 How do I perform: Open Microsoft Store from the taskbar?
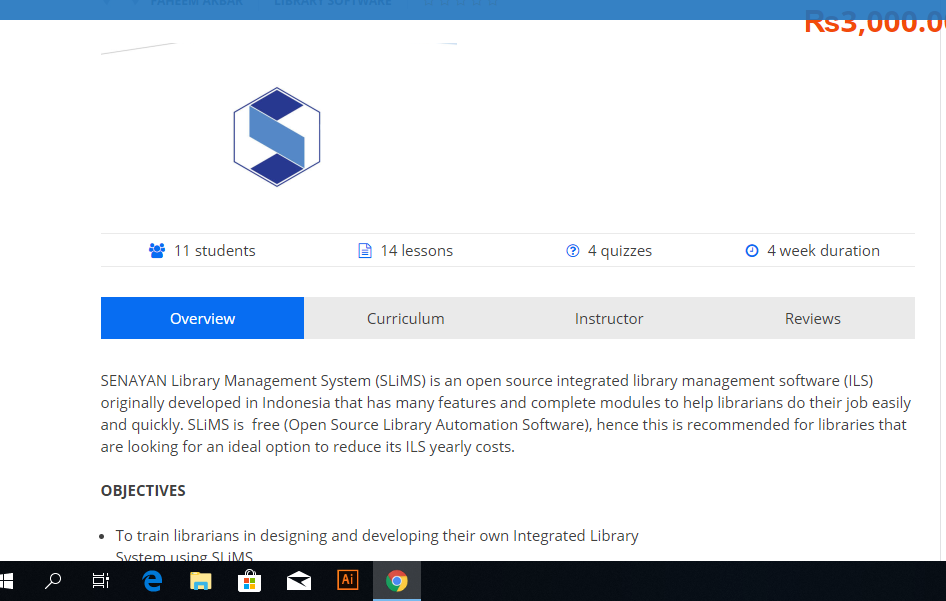tap(249, 581)
